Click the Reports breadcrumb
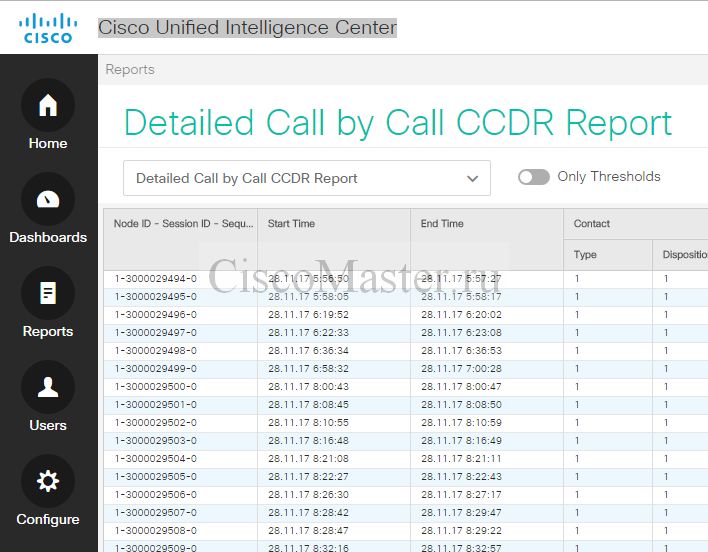 pyautogui.click(x=130, y=70)
